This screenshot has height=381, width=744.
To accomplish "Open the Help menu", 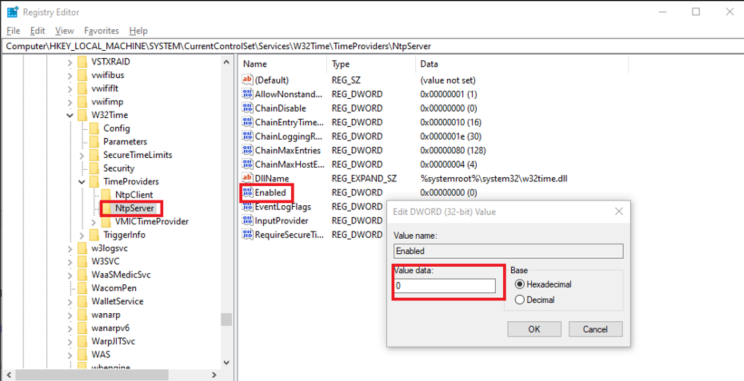I will click(x=139, y=31).
